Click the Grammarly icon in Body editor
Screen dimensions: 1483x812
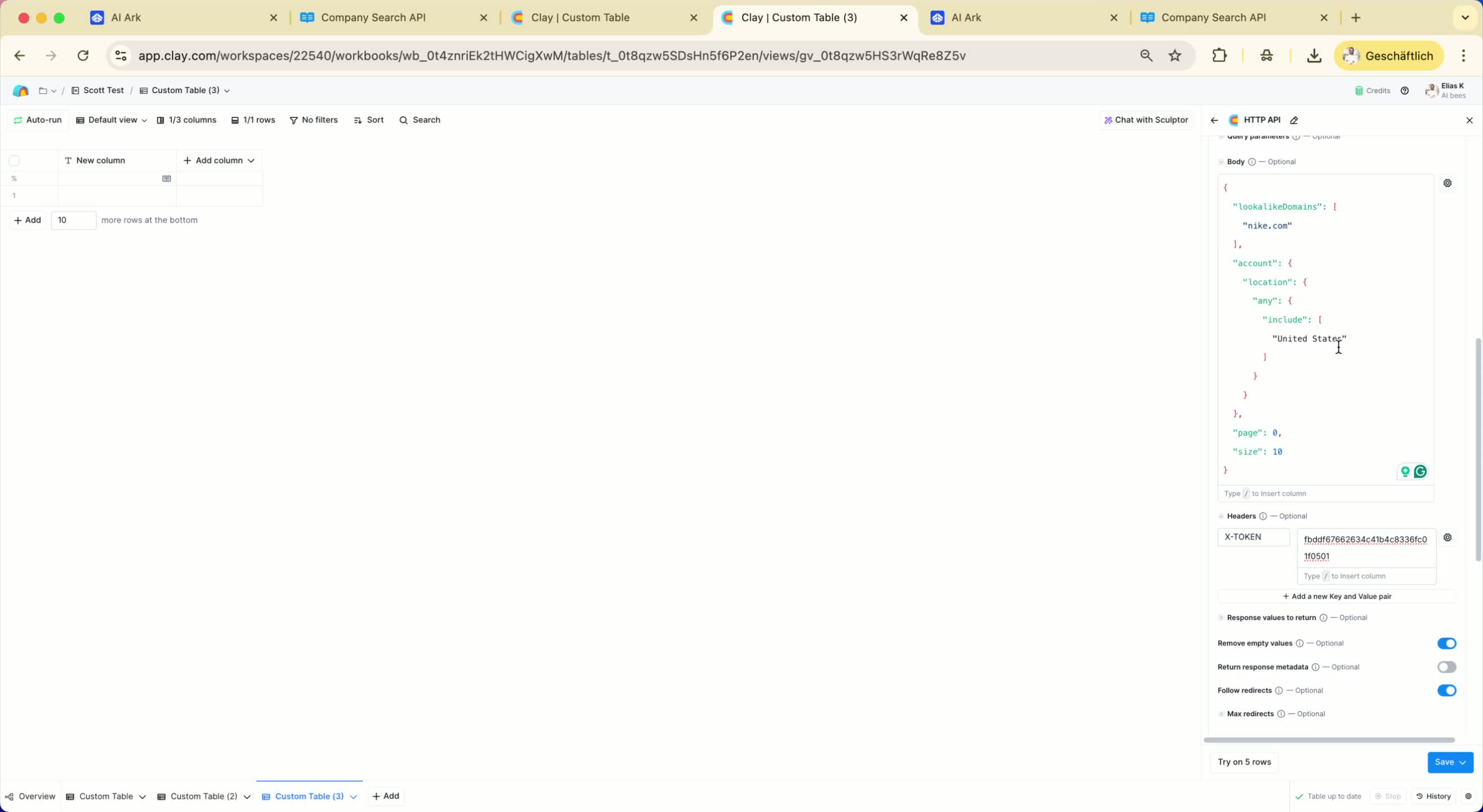(1420, 471)
